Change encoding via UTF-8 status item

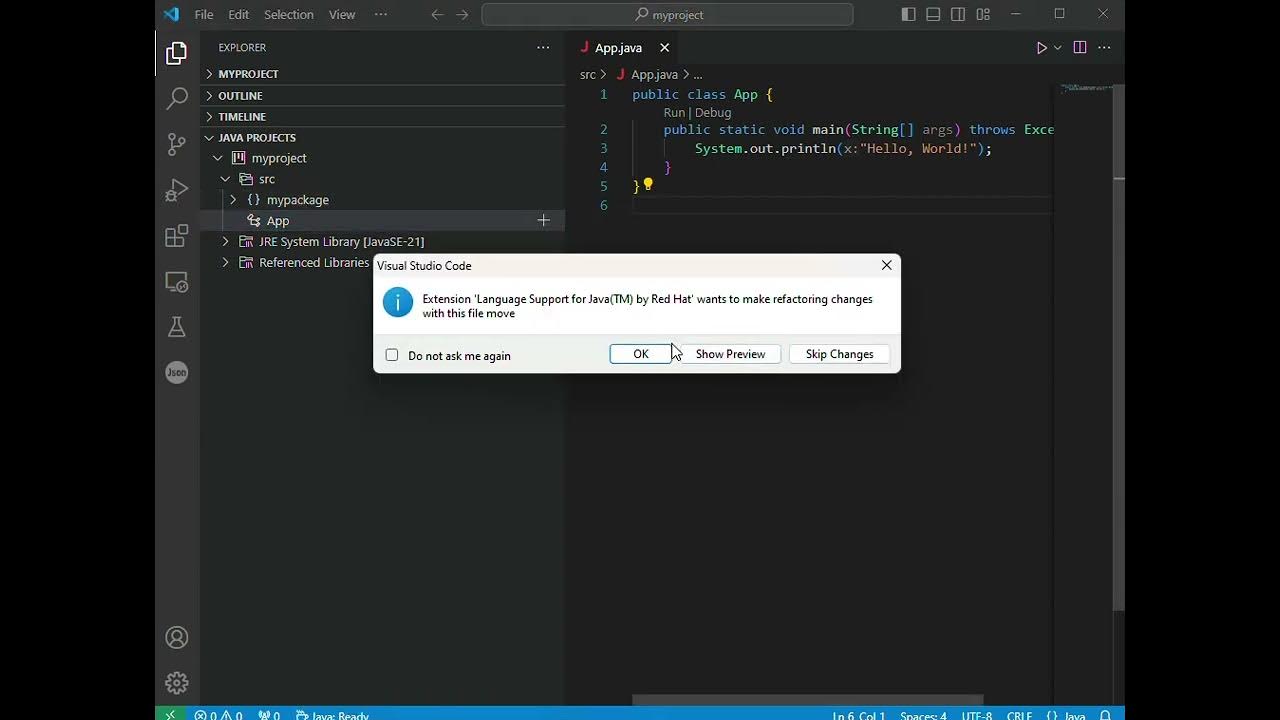pyautogui.click(x=977, y=715)
